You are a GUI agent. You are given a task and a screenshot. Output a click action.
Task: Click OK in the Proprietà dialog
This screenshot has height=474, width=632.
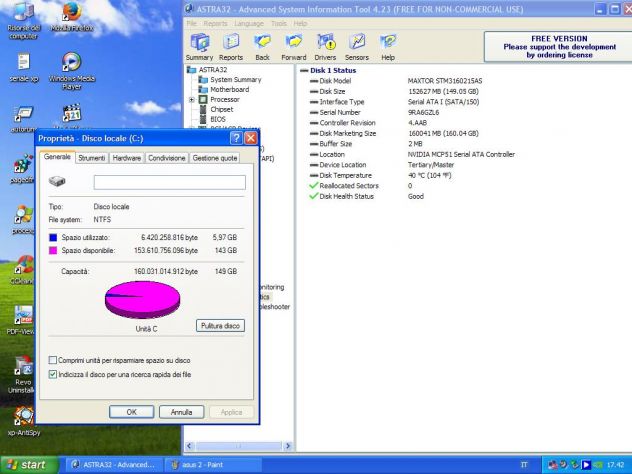tap(131, 412)
